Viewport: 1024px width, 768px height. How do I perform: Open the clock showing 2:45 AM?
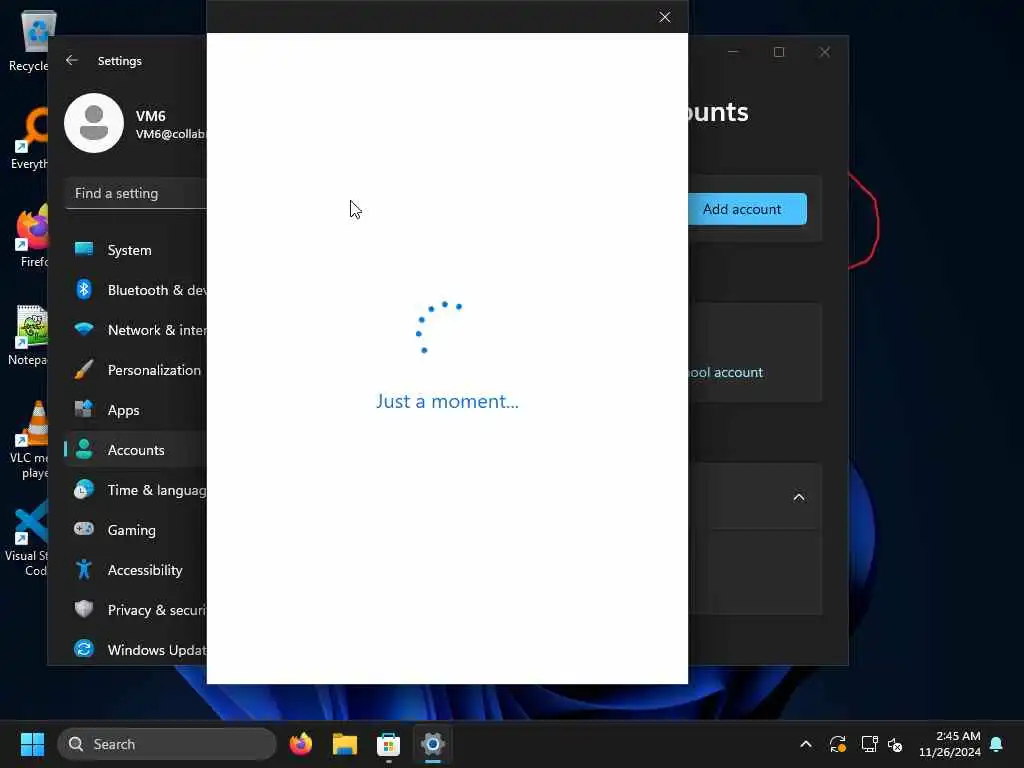(x=950, y=744)
